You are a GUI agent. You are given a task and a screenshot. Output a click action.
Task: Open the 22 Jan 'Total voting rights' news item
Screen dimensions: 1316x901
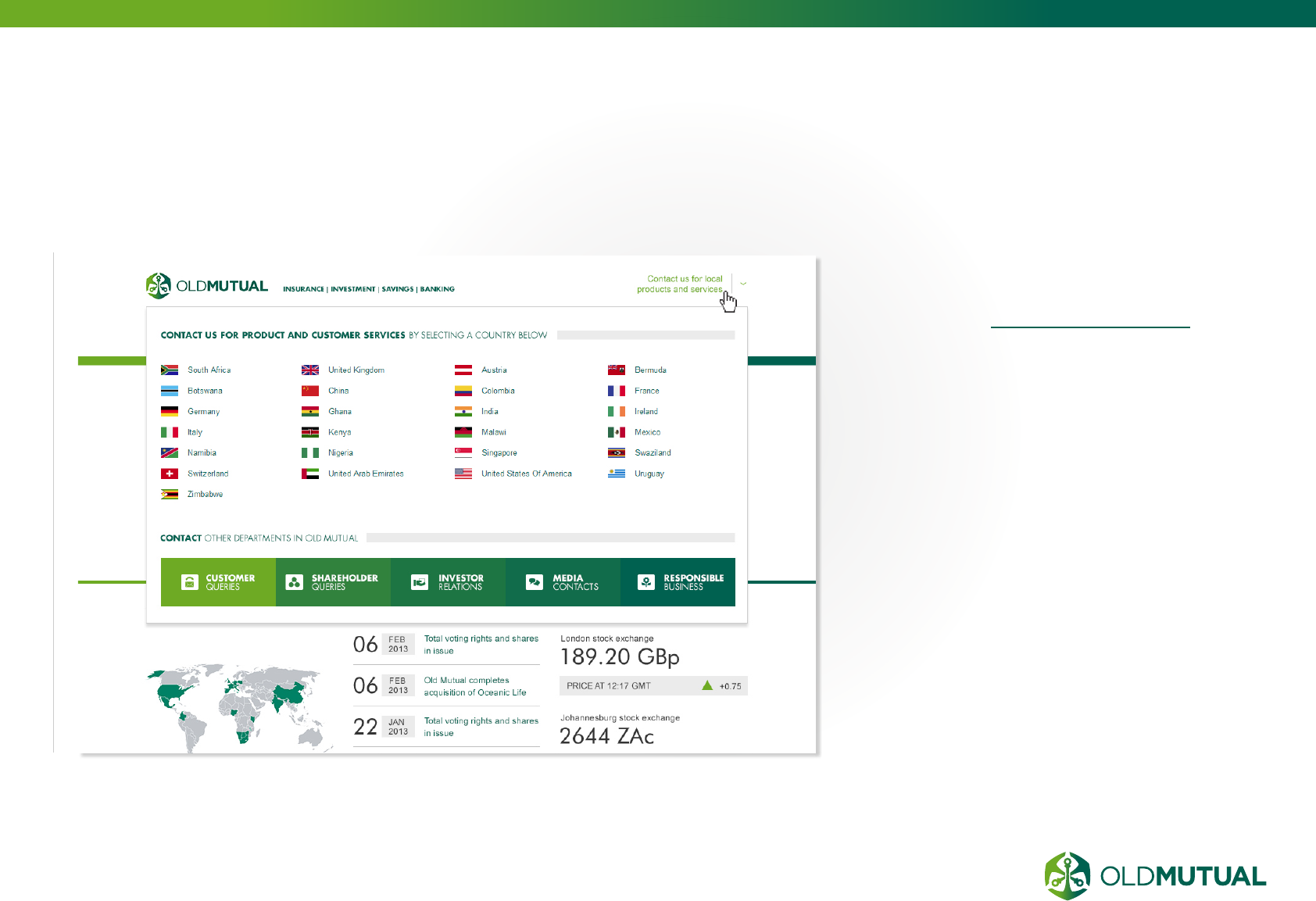(481, 727)
